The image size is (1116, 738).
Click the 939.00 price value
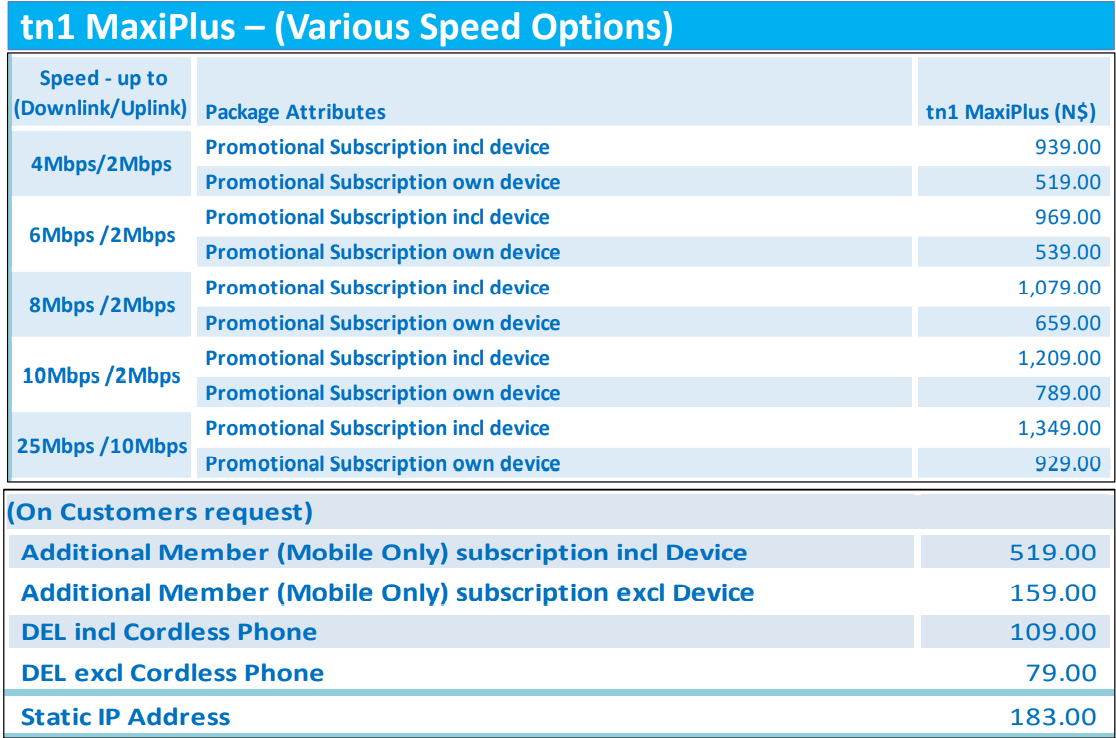[x=1068, y=147]
